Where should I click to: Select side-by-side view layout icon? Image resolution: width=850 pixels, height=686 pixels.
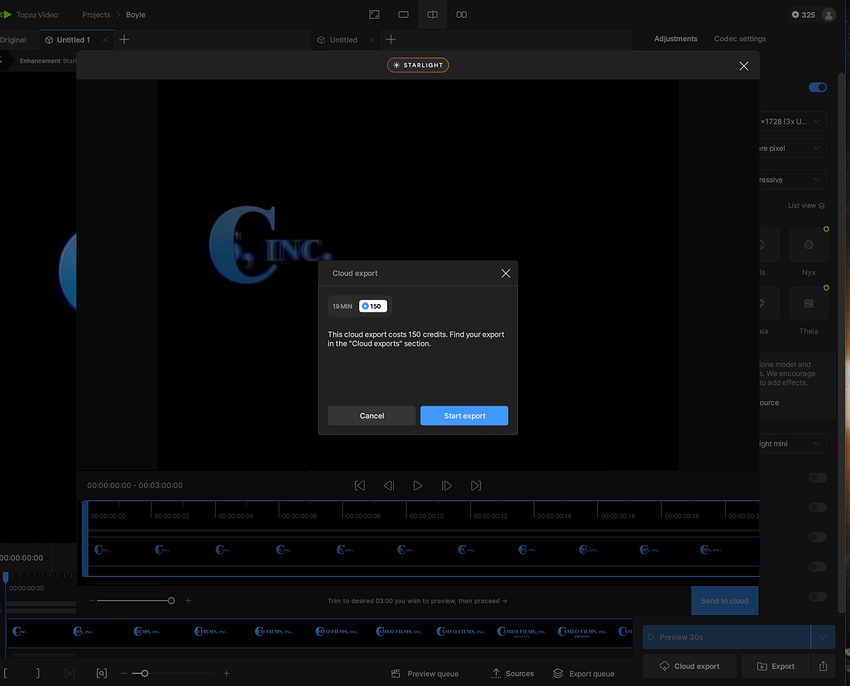(461, 15)
